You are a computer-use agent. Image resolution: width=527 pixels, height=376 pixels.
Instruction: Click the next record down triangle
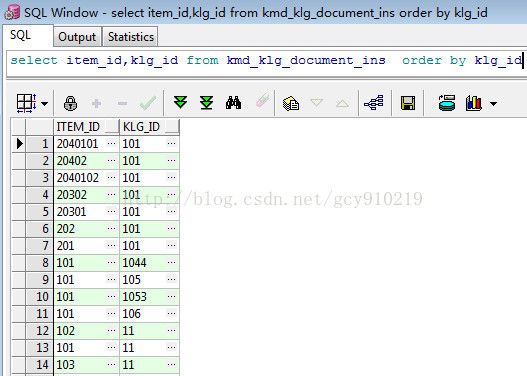coord(317,102)
